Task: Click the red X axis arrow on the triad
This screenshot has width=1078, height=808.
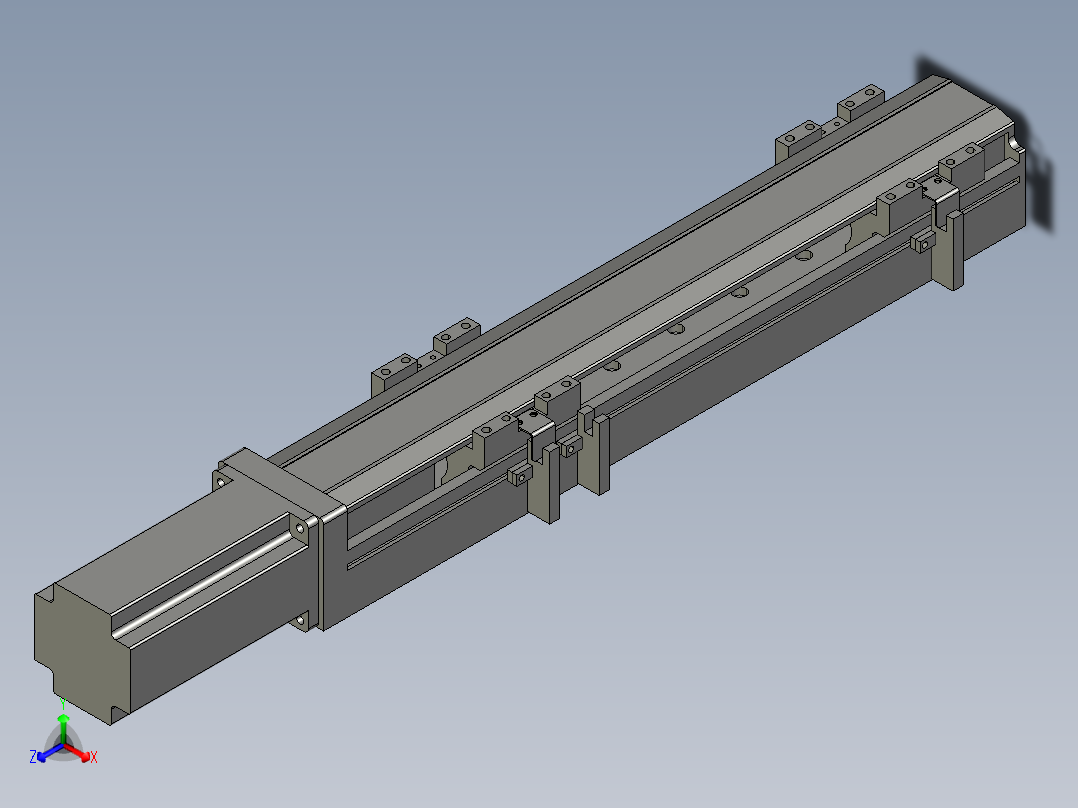Action: pyautogui.click(x=78, y=752)
